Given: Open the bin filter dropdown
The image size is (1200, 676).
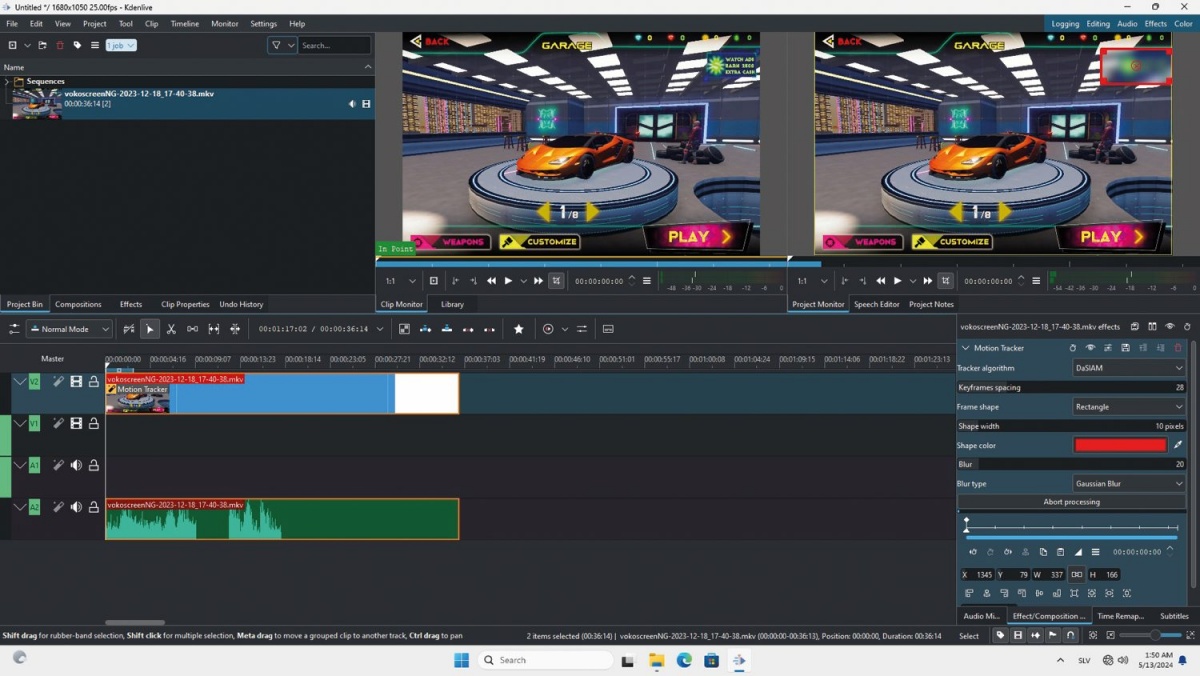Looking at the screenshot, I should 283,45.
